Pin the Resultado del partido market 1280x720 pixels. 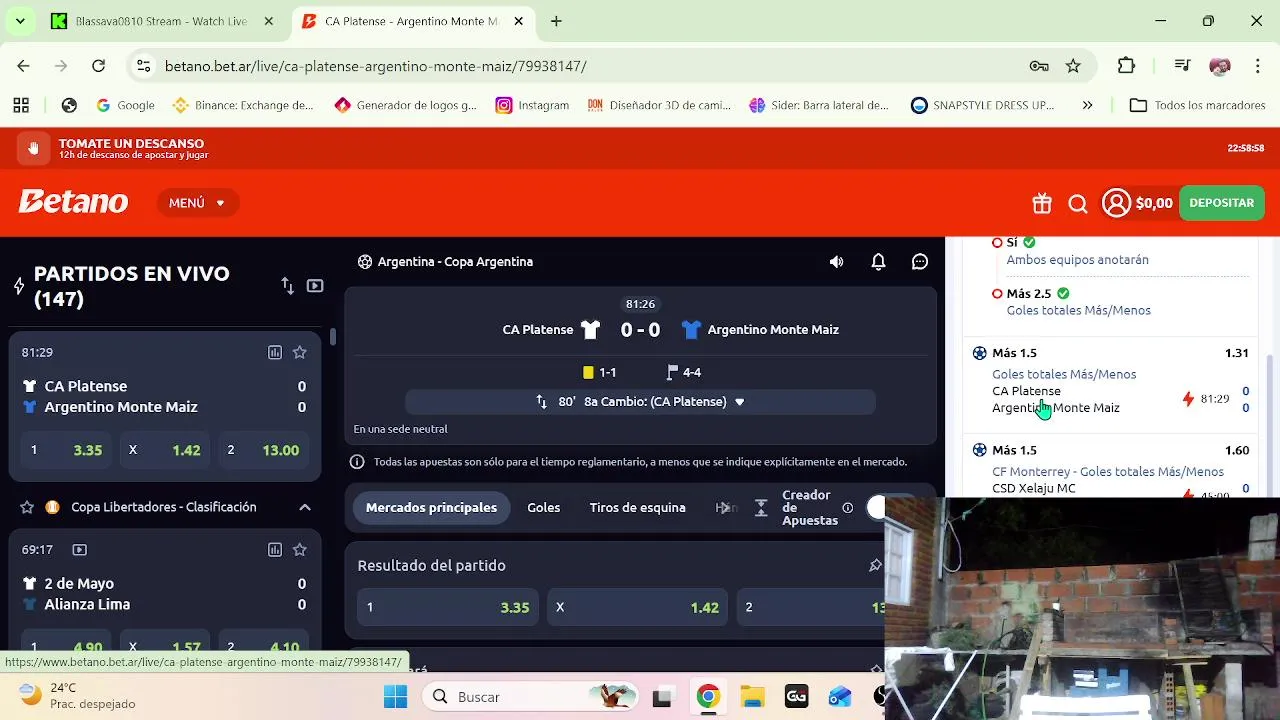point(875,566)
